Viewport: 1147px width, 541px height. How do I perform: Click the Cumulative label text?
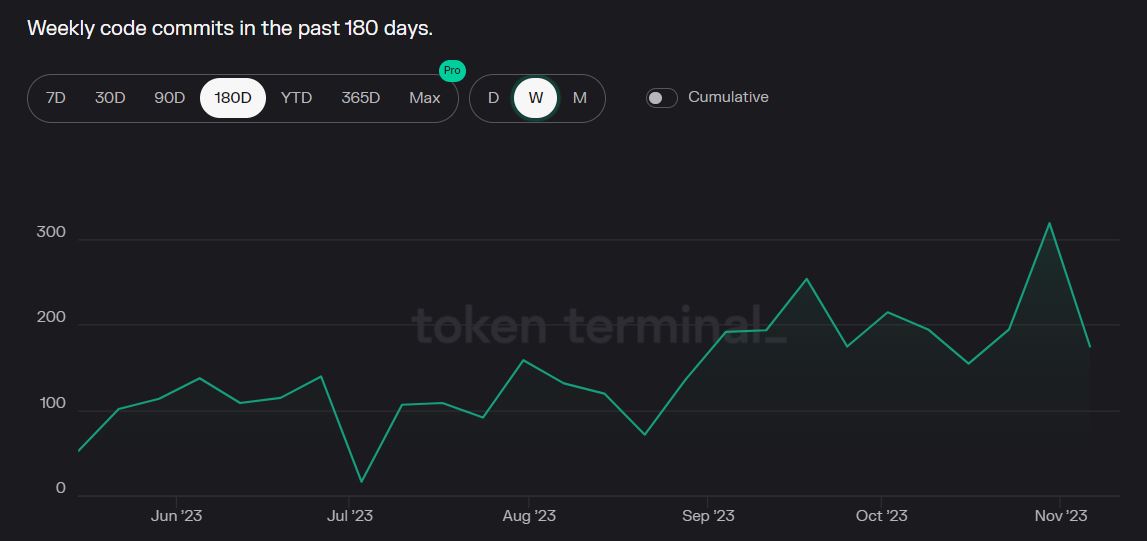click(x=729, y=97)
